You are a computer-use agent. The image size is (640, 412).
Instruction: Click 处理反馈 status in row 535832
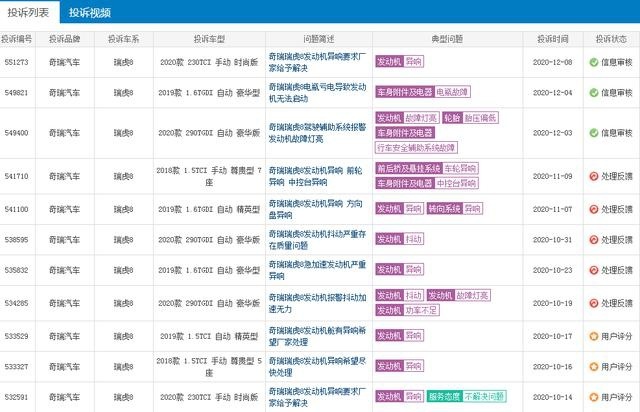coord(617,270)
